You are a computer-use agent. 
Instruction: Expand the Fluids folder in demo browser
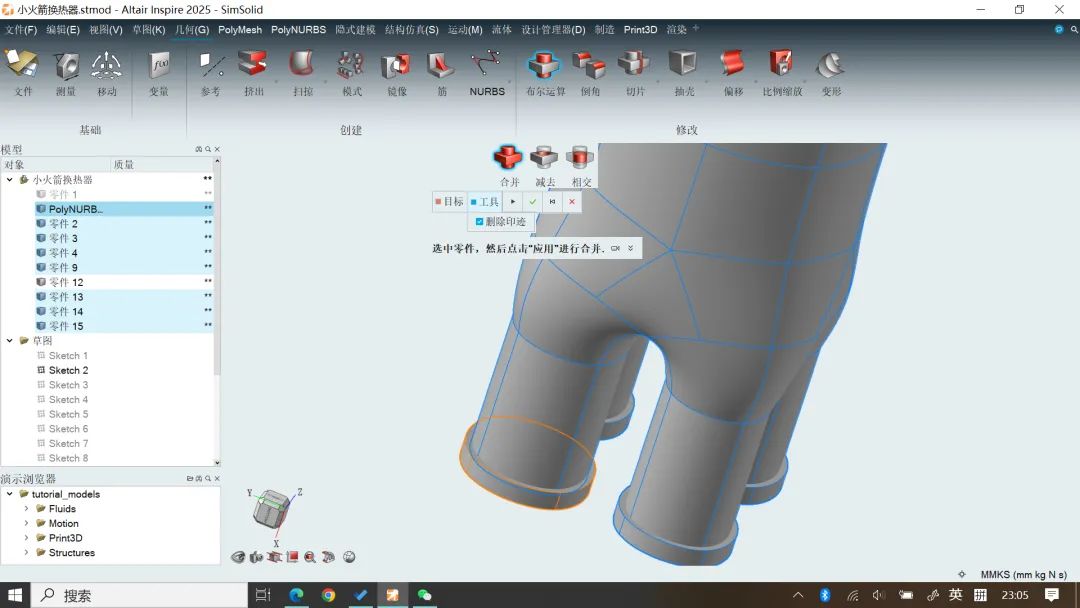point(27,509)
